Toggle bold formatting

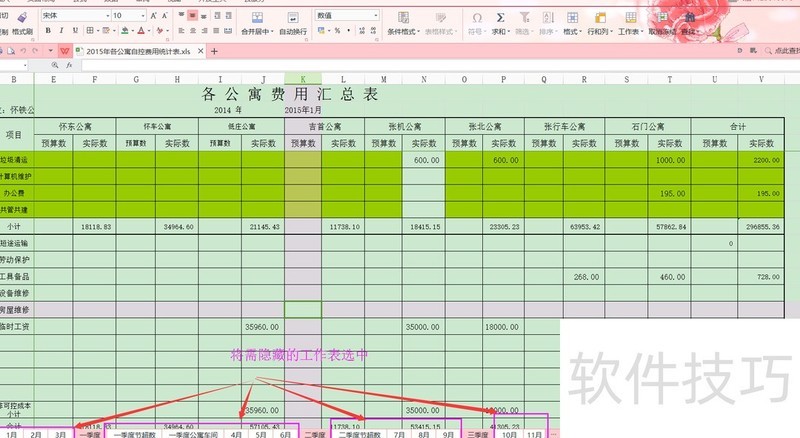pyautogui.click(x=48, y=31)
